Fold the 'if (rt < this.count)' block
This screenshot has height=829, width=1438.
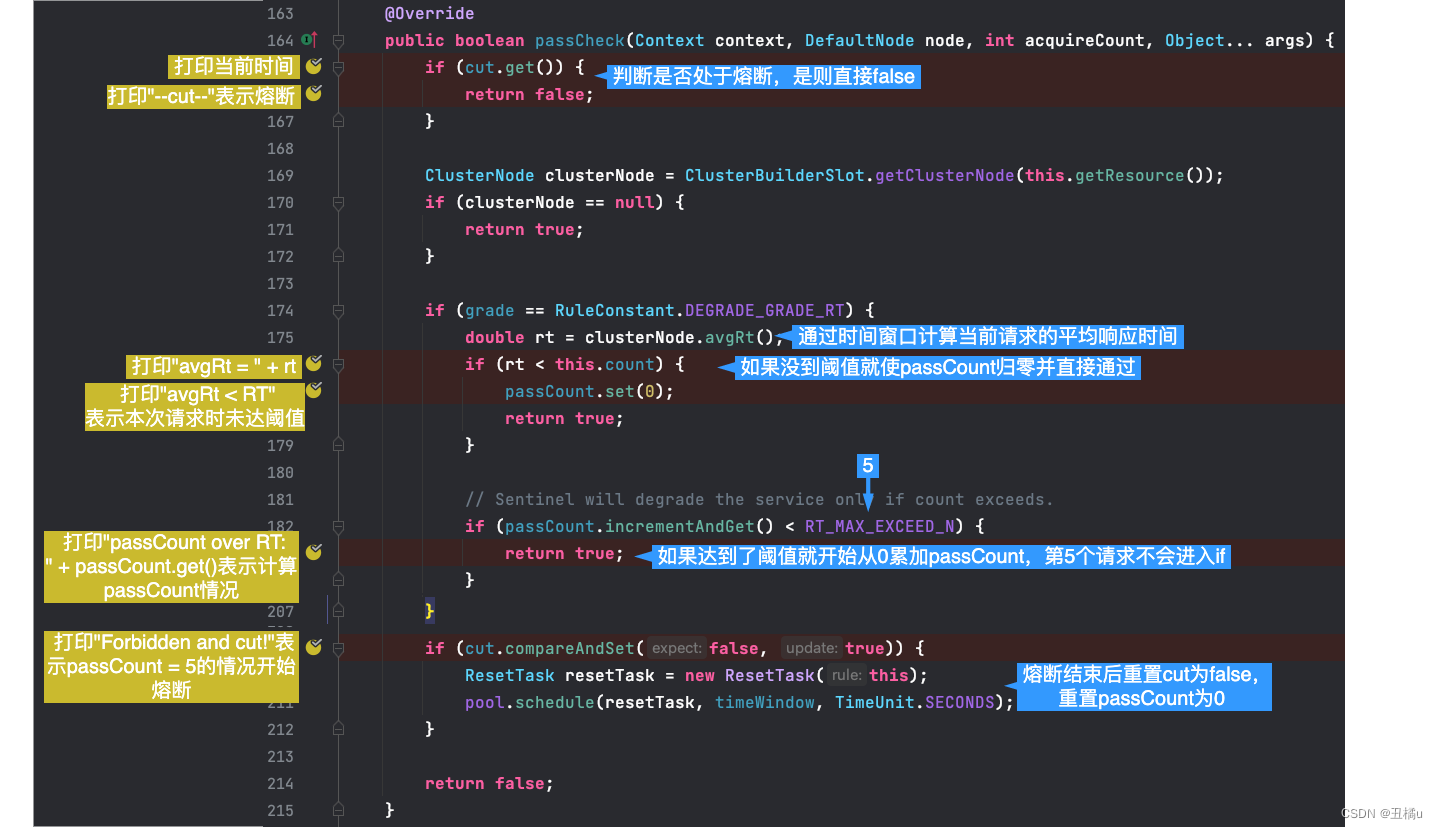pos(338,364)
